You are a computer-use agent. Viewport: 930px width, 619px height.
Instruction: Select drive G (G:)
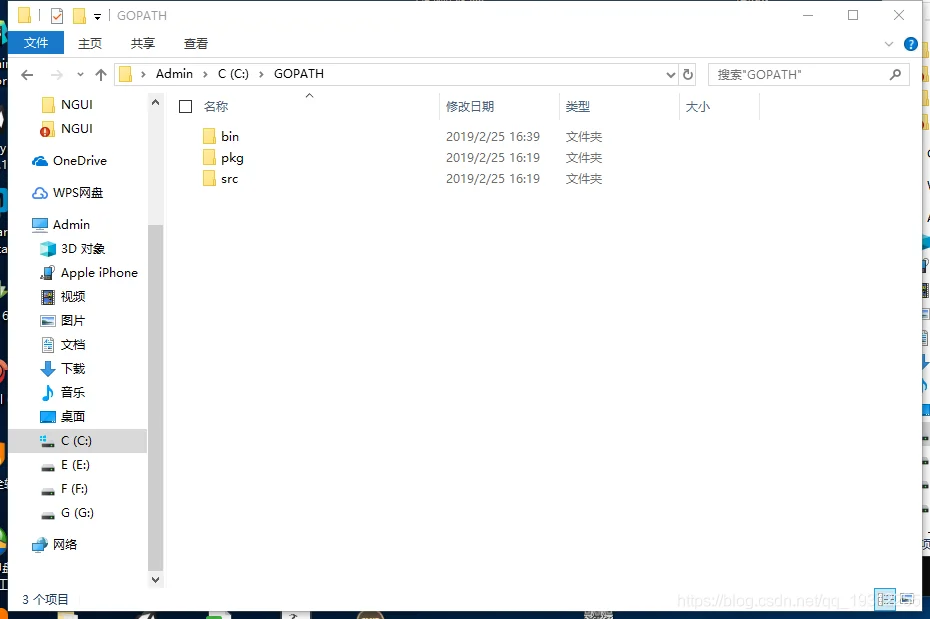click(67, 513)
